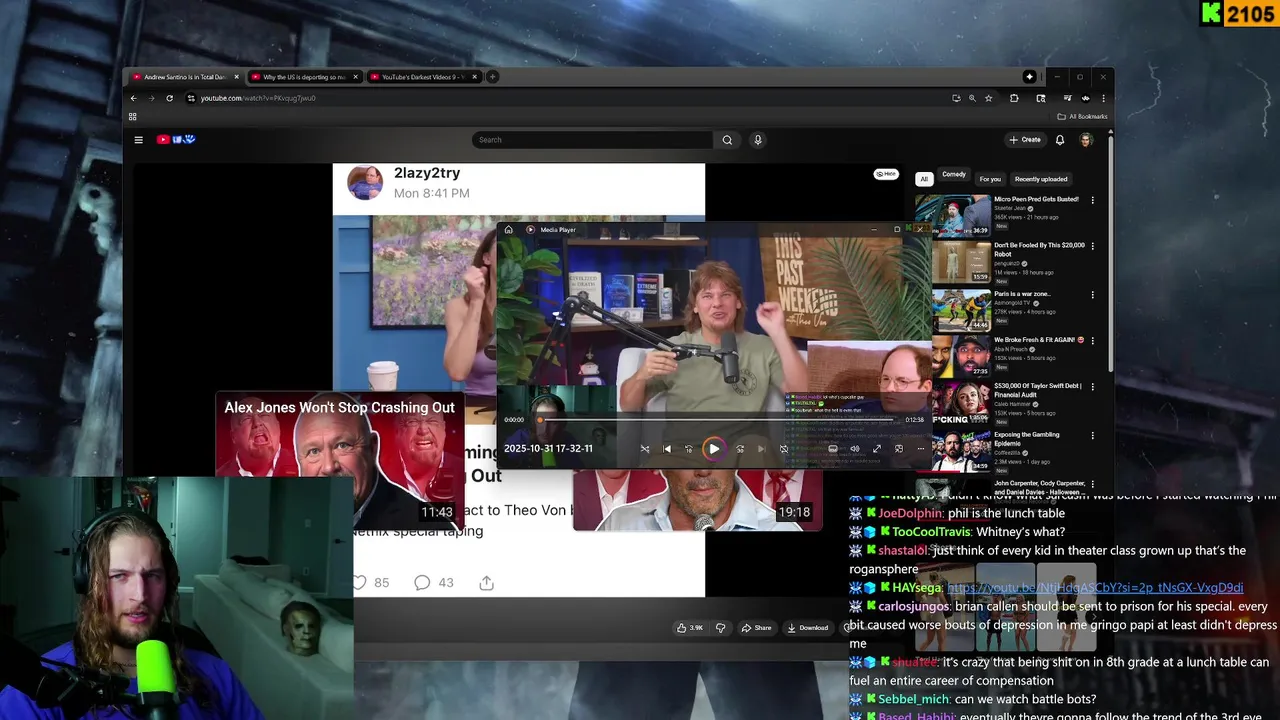This screenshot has width=1280, height=720.
Task: Open options menu for 'Paris is a war zone'
Action: coord(1092,295)
